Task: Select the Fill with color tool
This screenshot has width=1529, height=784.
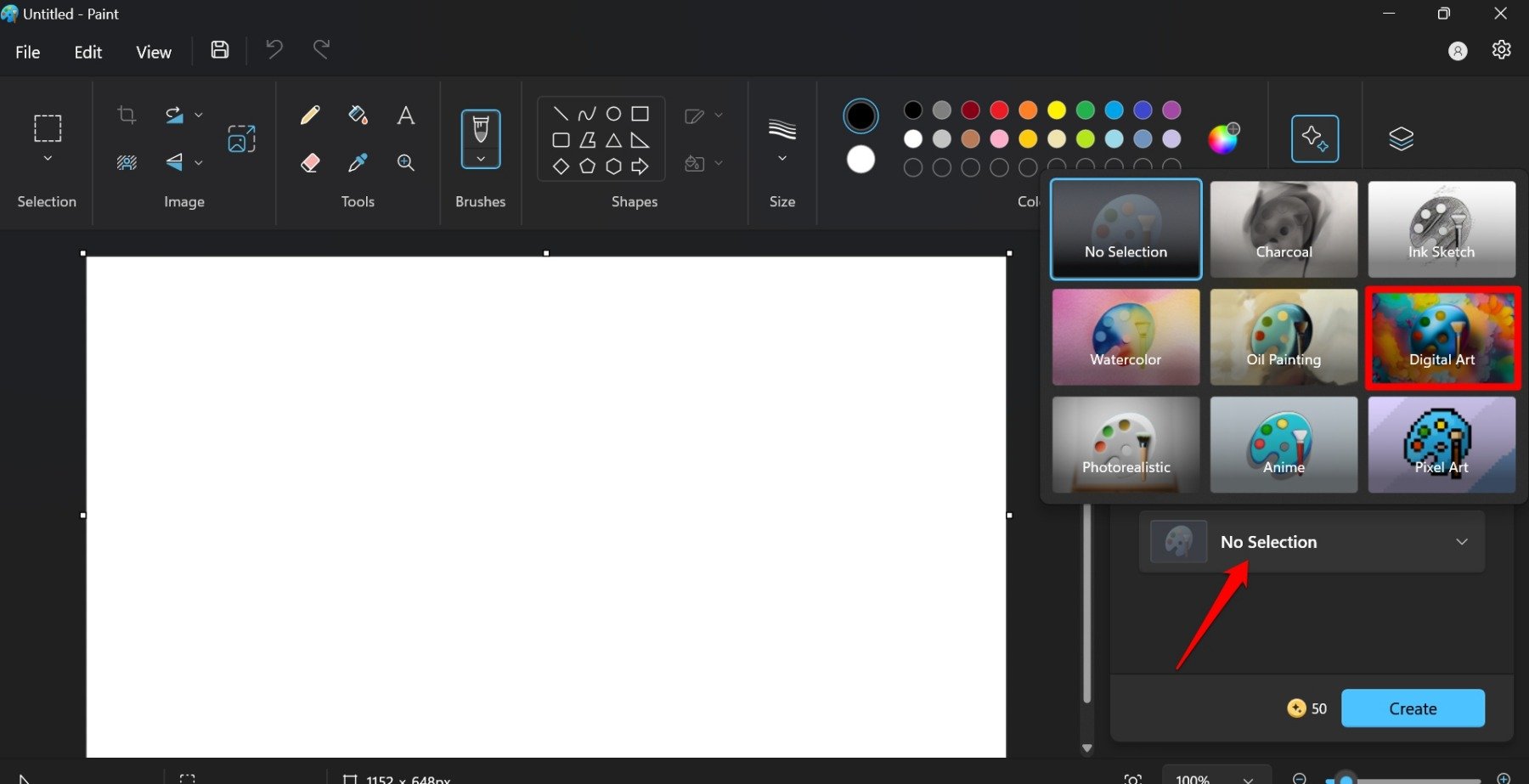Action: click(x=357, y=115)
